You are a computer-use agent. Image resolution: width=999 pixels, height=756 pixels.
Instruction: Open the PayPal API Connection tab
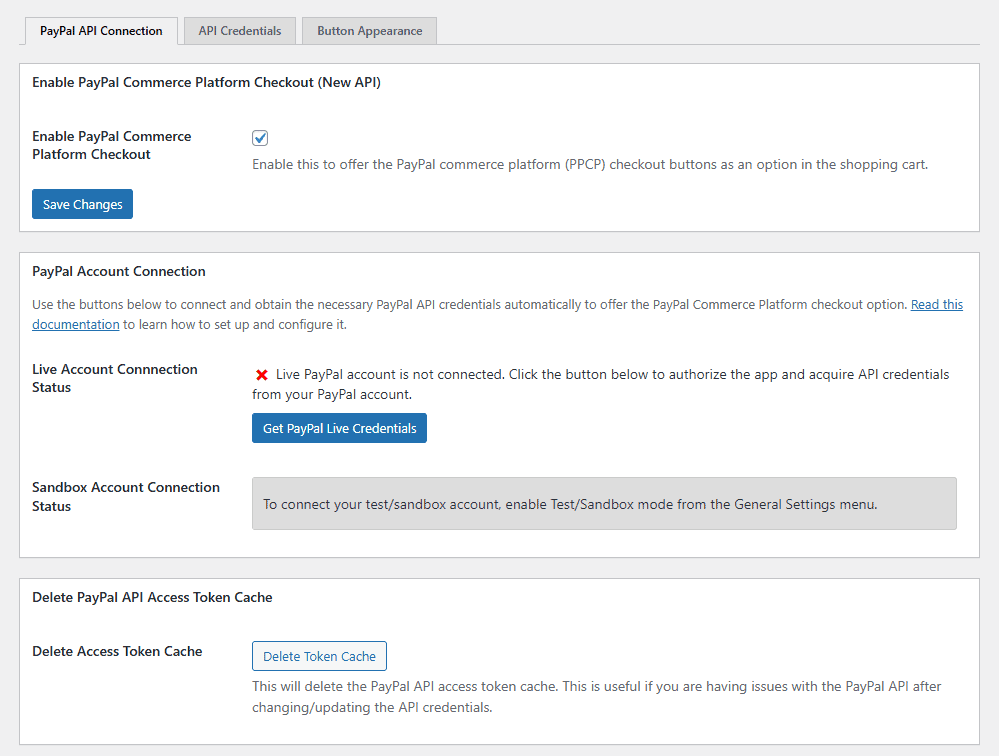[101, 31]
